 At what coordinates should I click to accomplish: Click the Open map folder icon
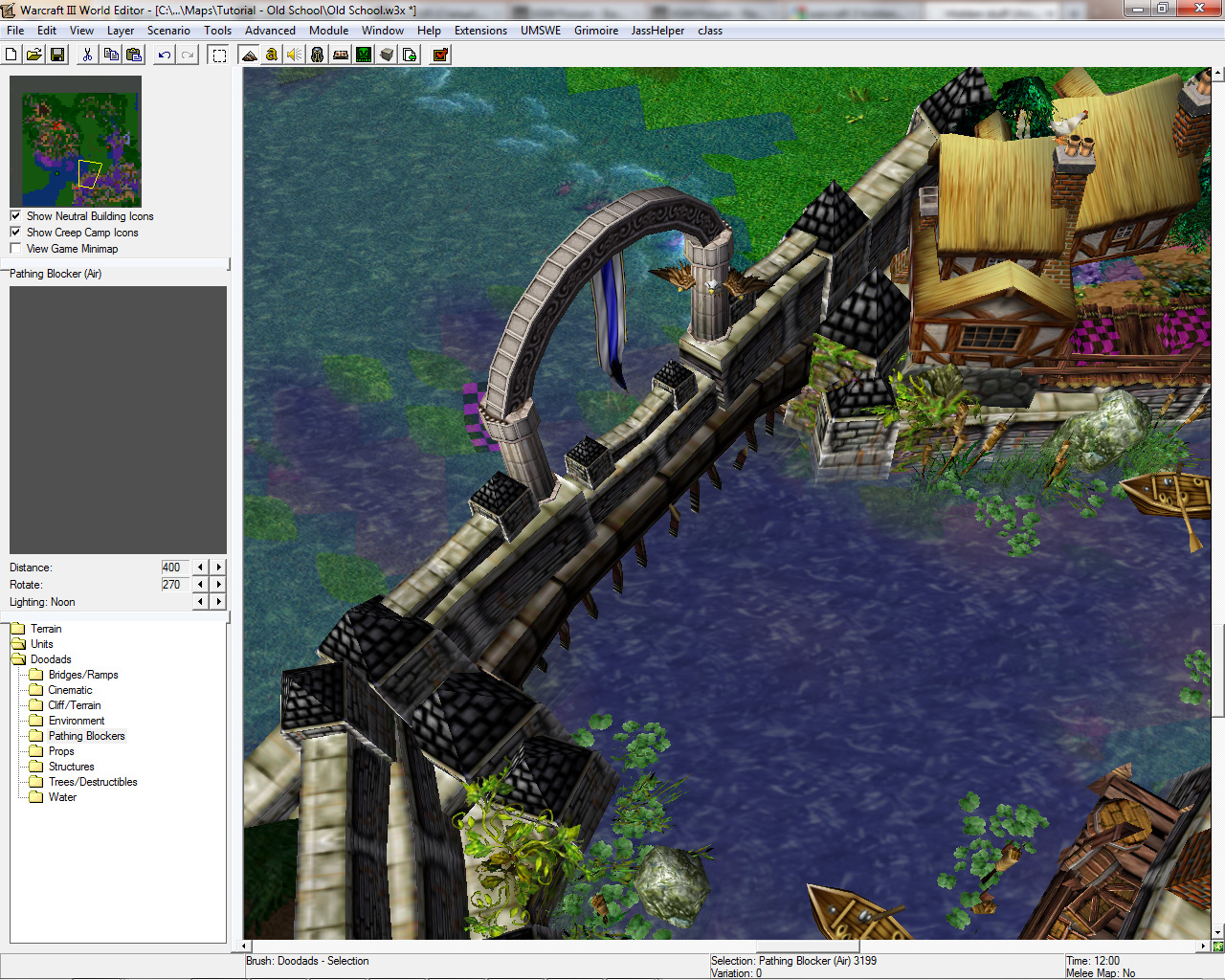tap(34, 55)
